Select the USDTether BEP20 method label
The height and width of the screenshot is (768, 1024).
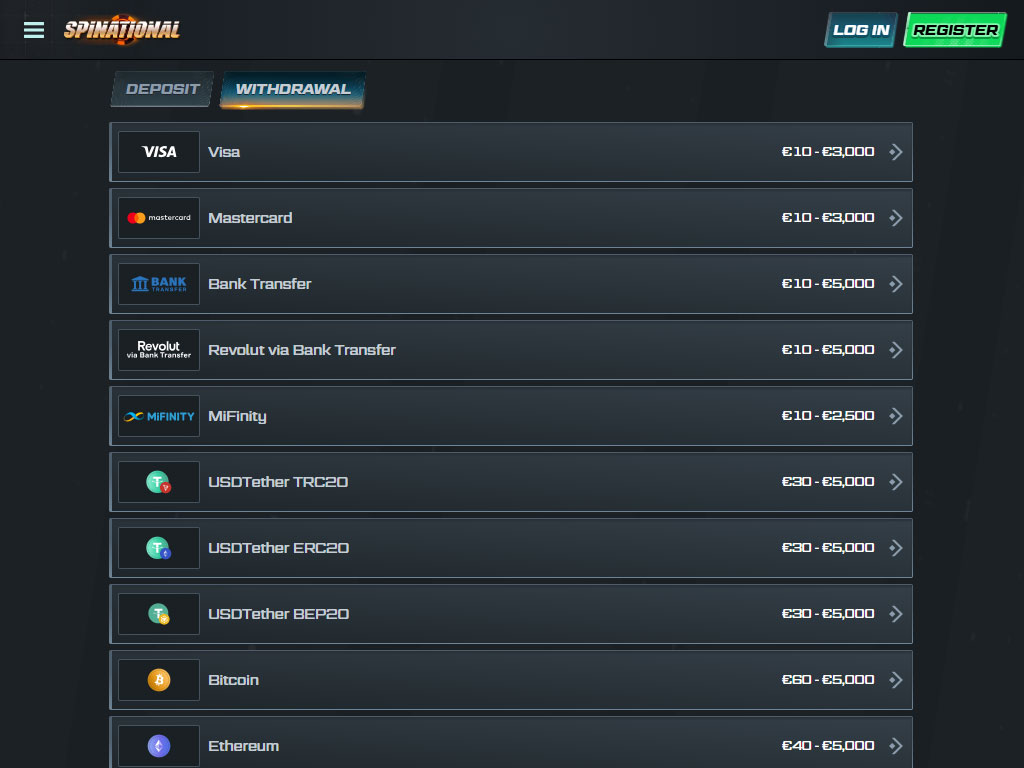pos(278,614)
